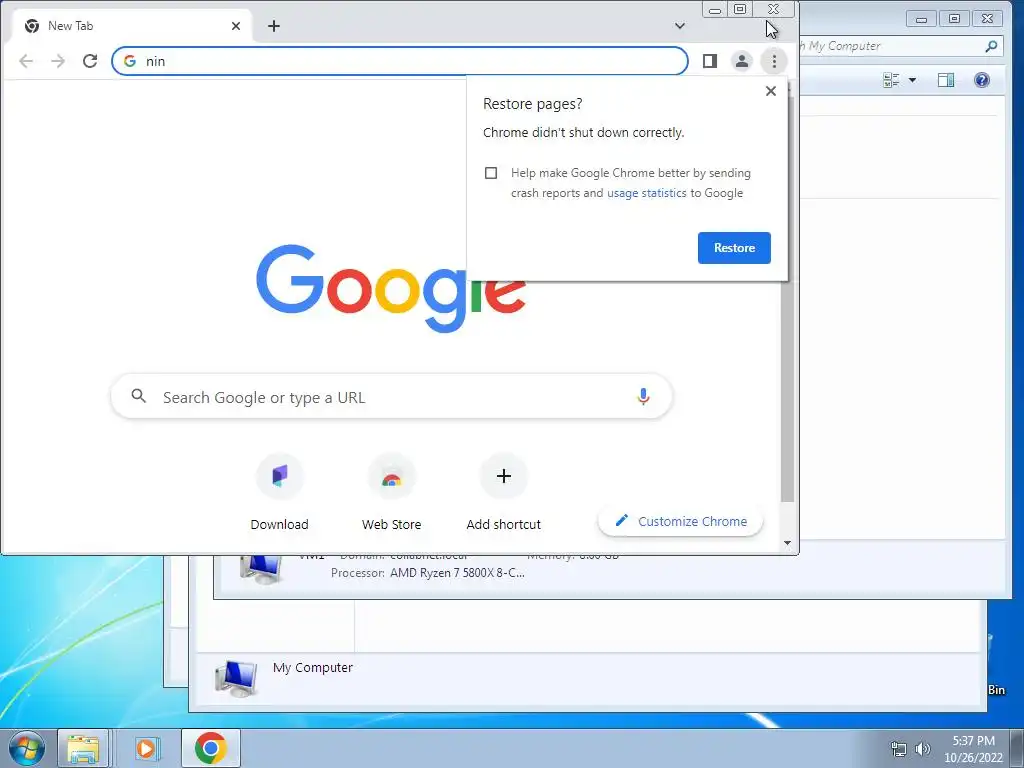The height and width of the screenshot is (768, 1024).
Task: Click the Restore button
Action: tap(734, 248)
